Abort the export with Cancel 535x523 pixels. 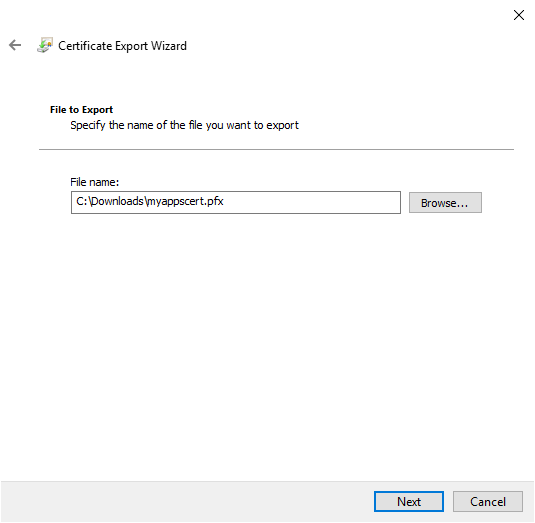pos(487,501)
